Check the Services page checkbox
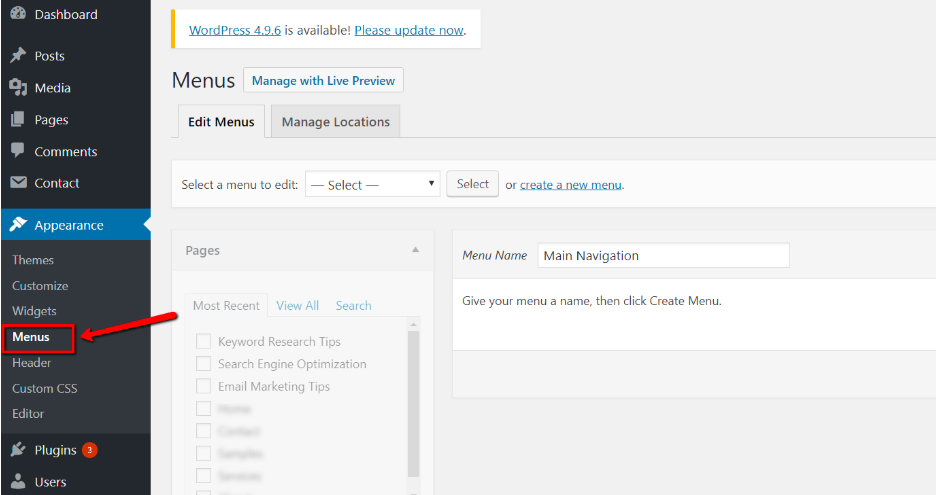 (204, 475)
